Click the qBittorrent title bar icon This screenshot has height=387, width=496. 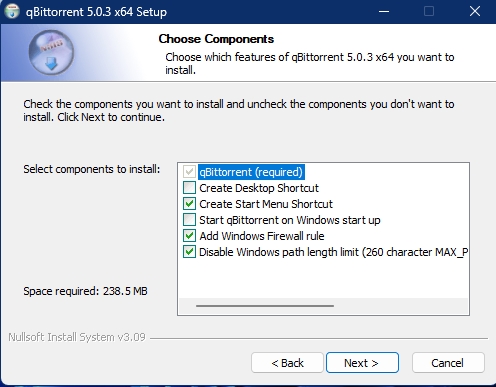(x=12, y=11)
